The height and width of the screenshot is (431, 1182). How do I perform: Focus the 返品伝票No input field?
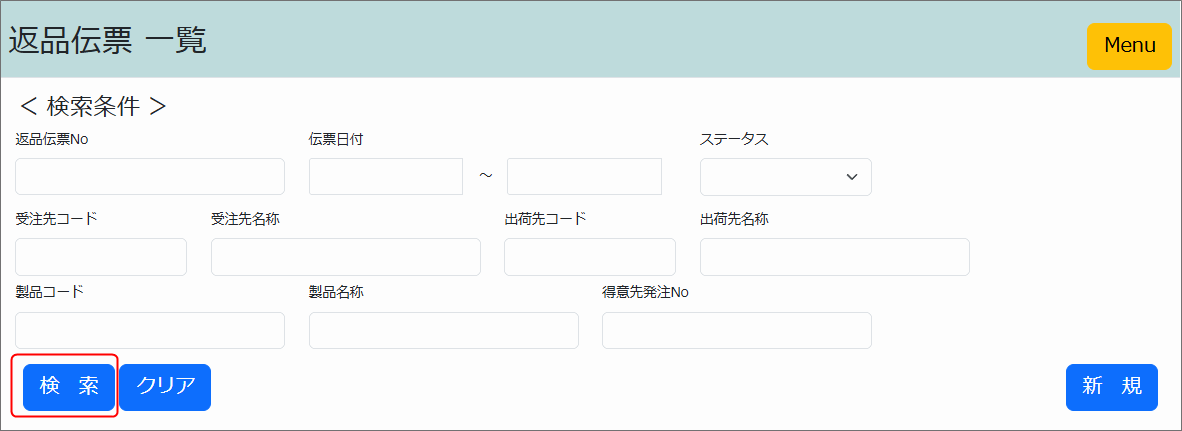tap(150, 177)
